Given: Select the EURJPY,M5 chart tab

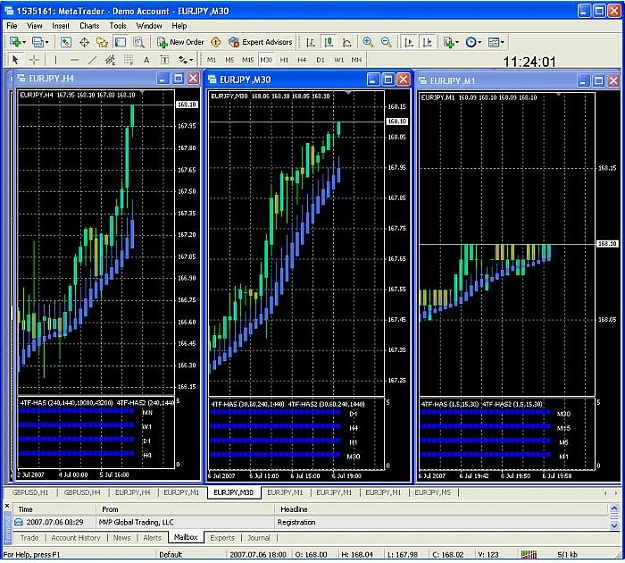Looking at the screenshot, I should [432, 492].
